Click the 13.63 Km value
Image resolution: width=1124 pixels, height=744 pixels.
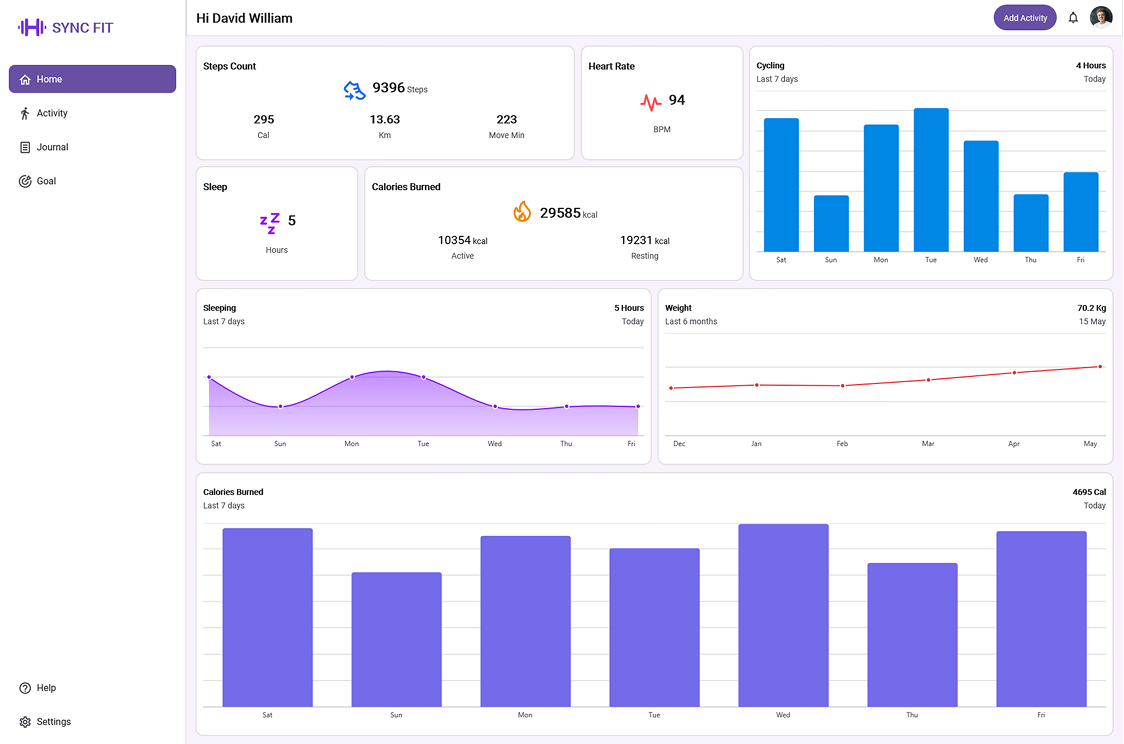385,120
